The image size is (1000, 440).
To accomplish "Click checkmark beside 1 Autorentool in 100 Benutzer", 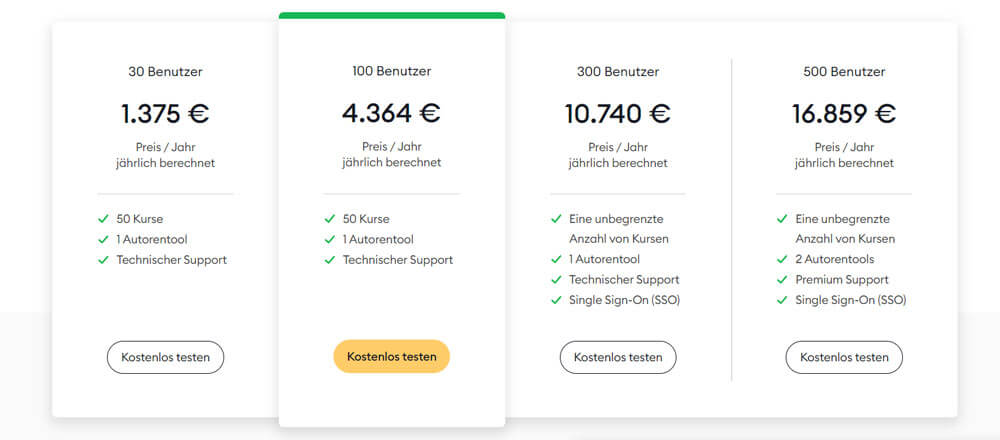I will [x=330, y=240].
